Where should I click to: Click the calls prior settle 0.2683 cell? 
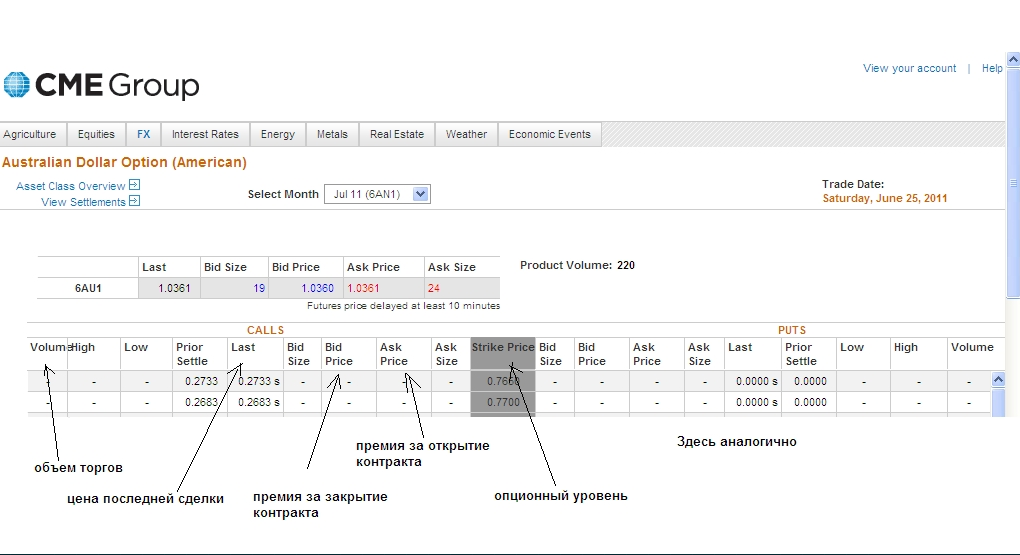click(201, 402)
